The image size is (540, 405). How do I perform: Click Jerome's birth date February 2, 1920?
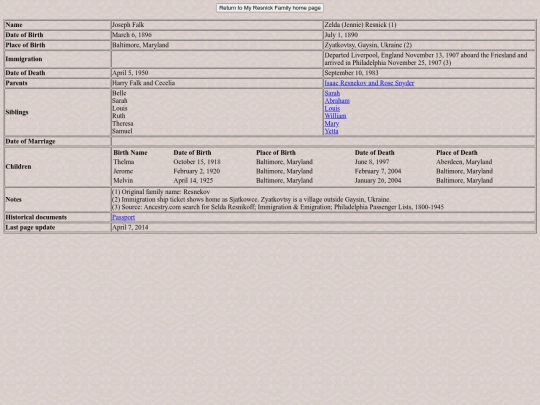pyautogui.click(x=196, y=171)
